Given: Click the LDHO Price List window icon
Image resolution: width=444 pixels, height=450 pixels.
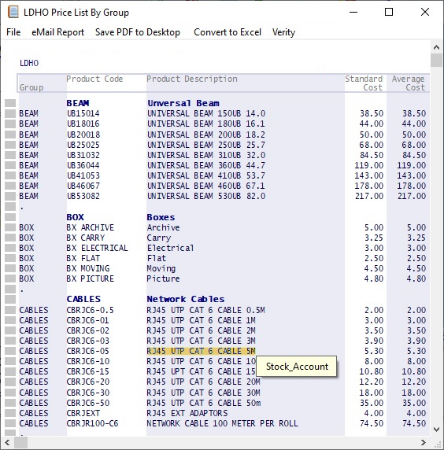Looking at the screenshot, I should pos(13,12).
